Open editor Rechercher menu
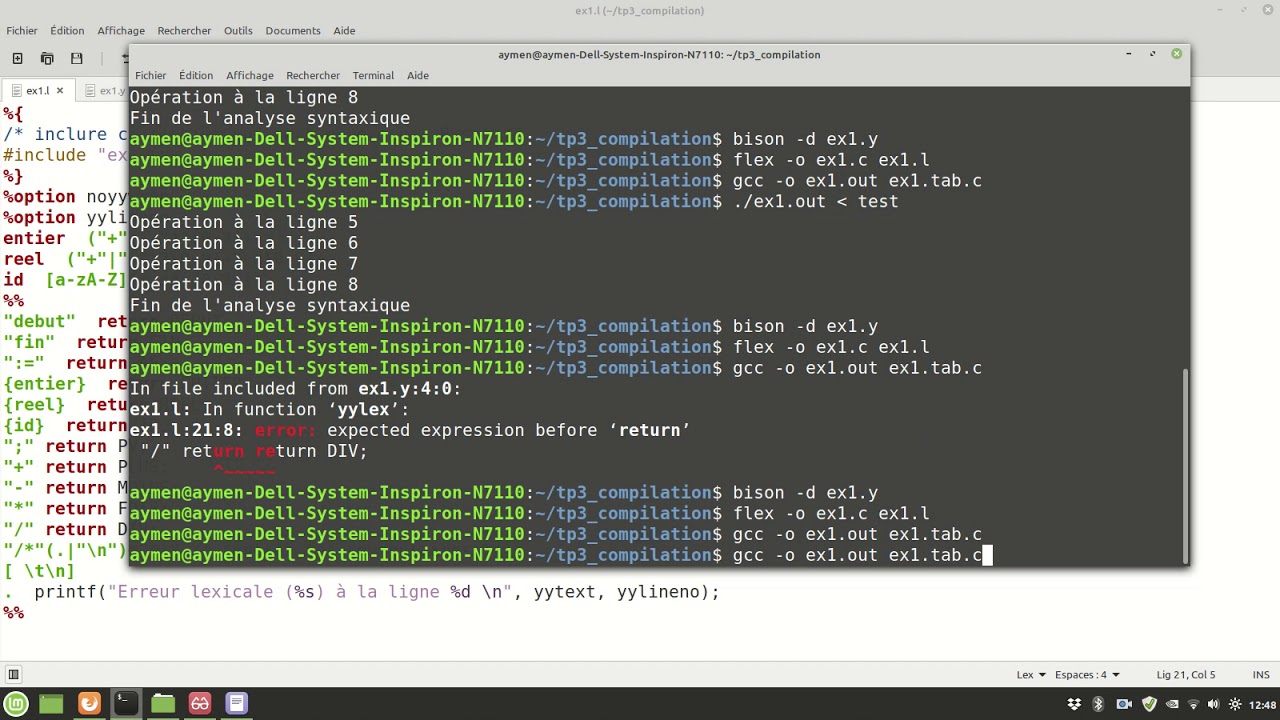Screen dimensions: 1280x720 tap(184, 31)
